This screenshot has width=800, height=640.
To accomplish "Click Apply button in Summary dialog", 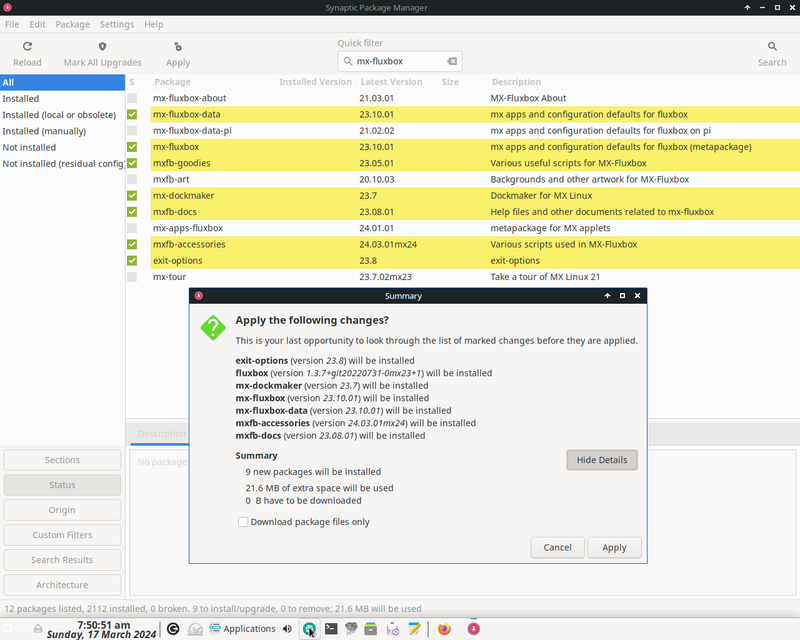I will point(614,548).
